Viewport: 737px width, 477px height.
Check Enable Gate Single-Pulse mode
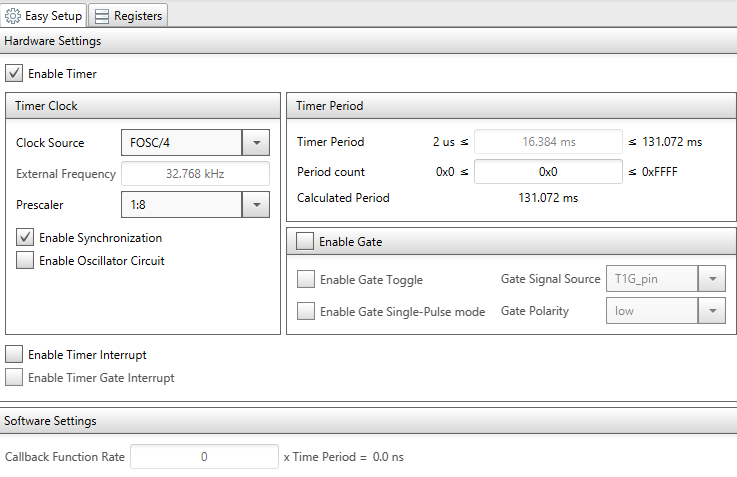pos(306,311)
